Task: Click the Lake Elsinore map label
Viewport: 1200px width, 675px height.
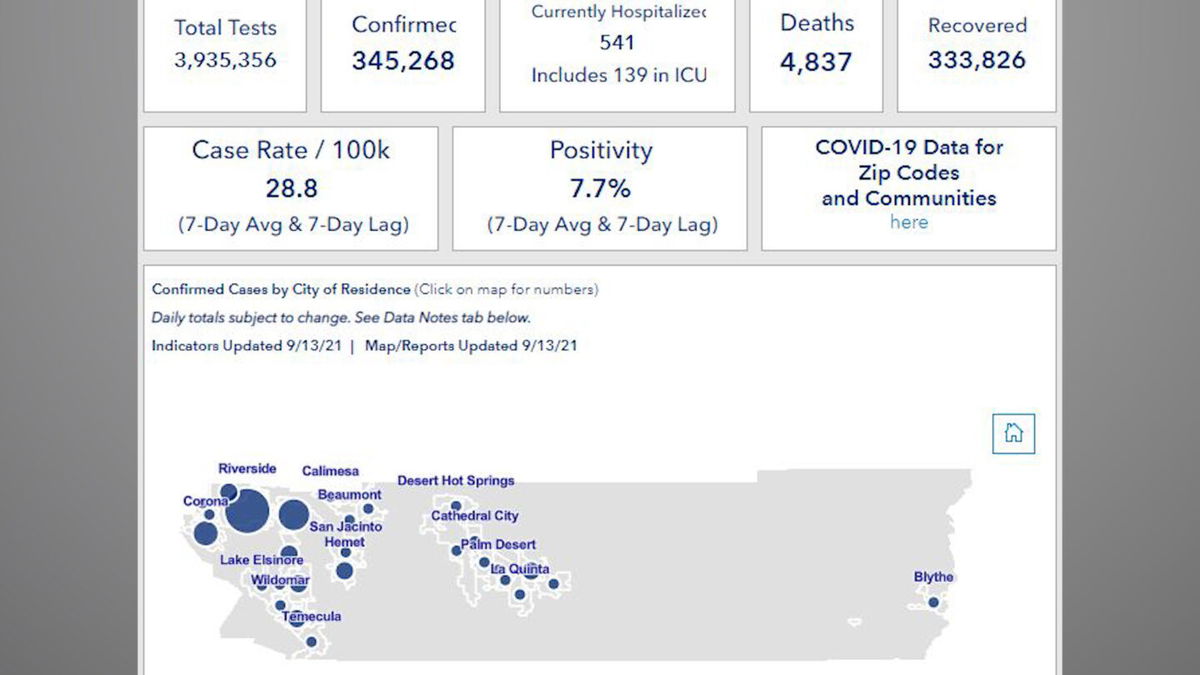Action: click(x=261, y=560)
